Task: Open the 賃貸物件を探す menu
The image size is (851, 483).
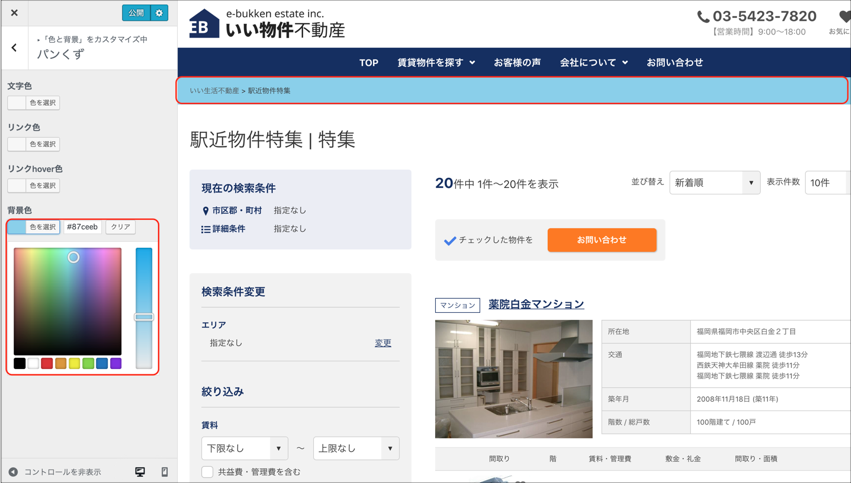Action: click(436, 62)
